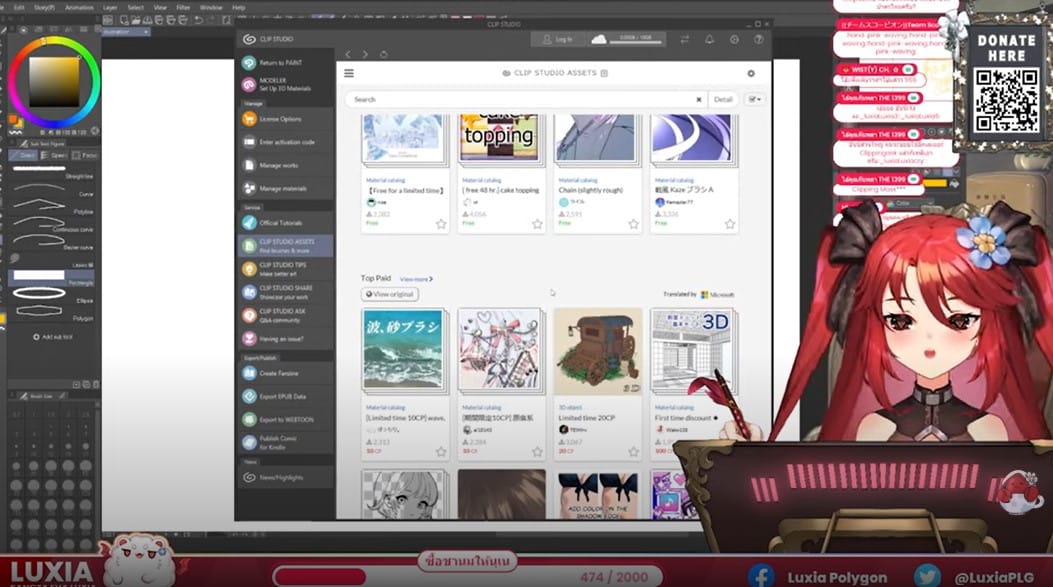1053x587 pixels.
Task: Click the View original button
Action: coord(390,294)
